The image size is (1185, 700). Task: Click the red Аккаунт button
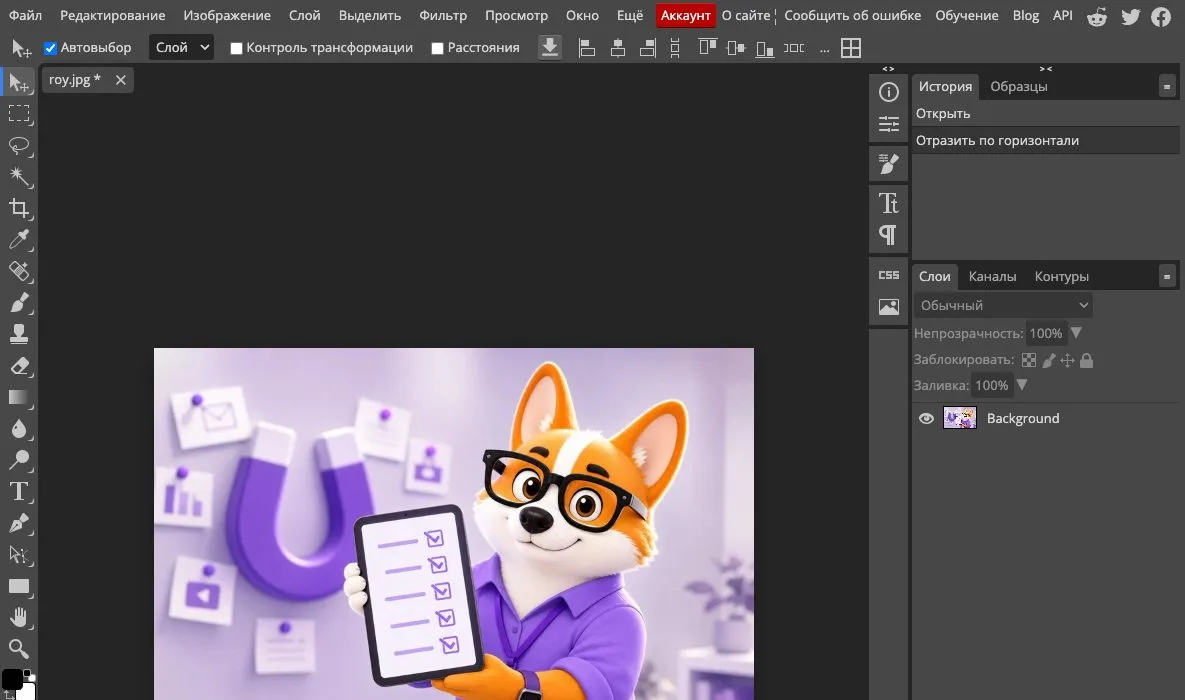click(x=685, y=15)
